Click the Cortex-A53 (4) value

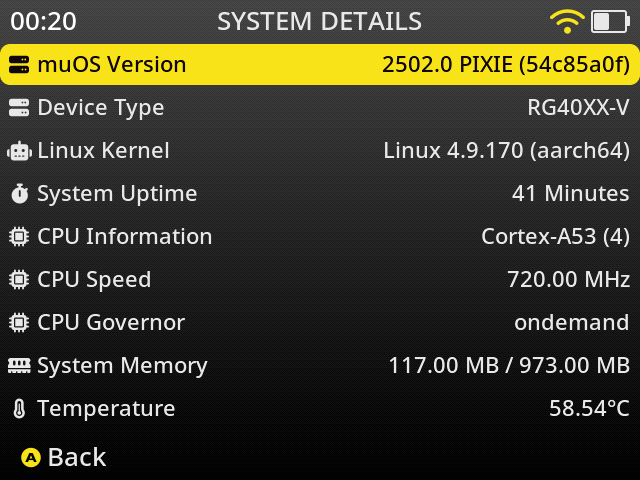(556, 237)
